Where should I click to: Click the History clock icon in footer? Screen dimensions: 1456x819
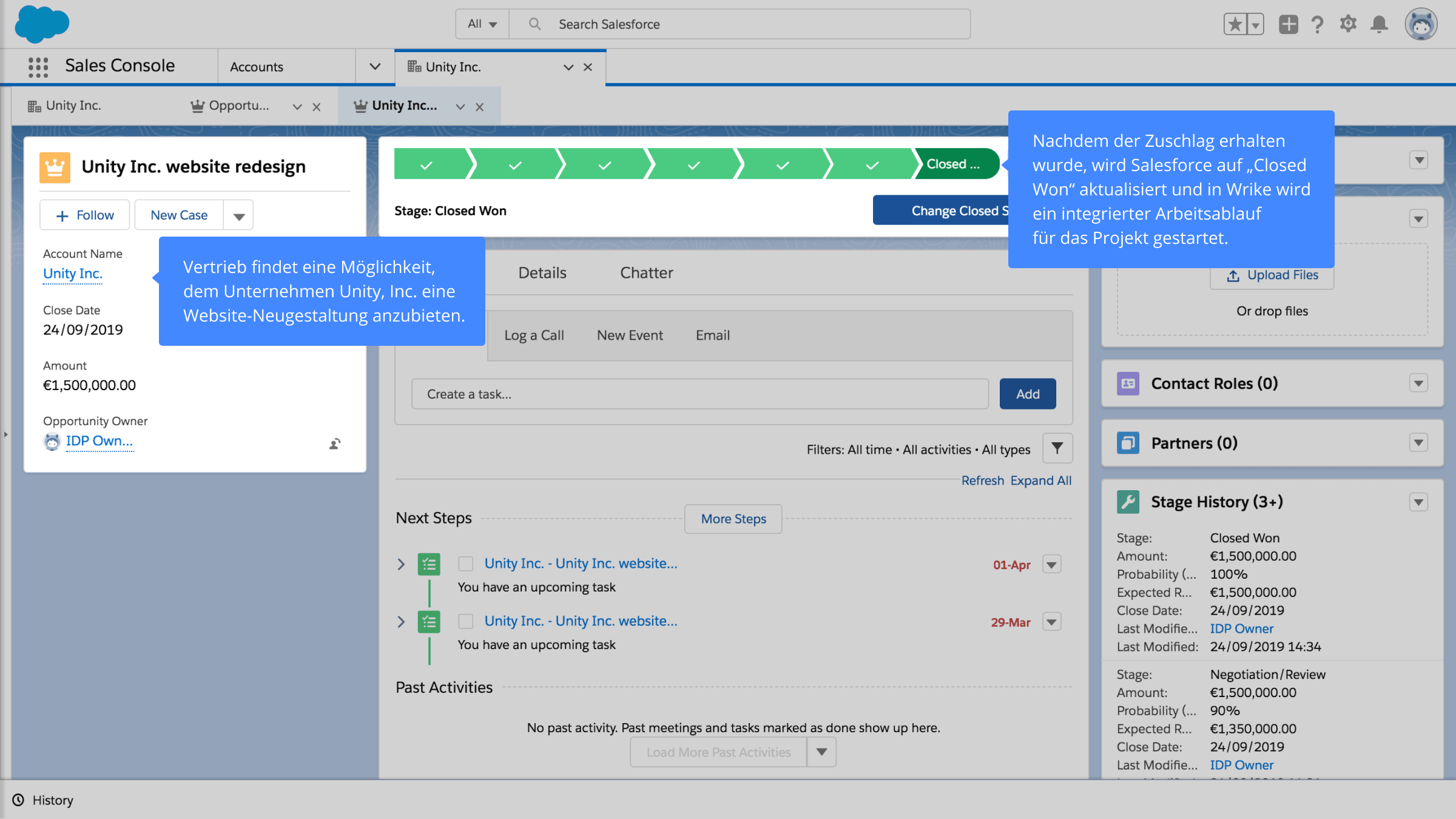tap(19, 800)
